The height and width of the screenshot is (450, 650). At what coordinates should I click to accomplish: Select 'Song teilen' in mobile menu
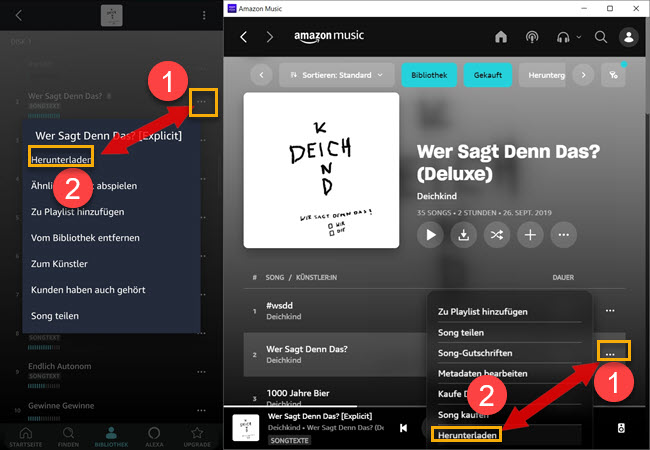pyautogui.click(x=55, y=316)
